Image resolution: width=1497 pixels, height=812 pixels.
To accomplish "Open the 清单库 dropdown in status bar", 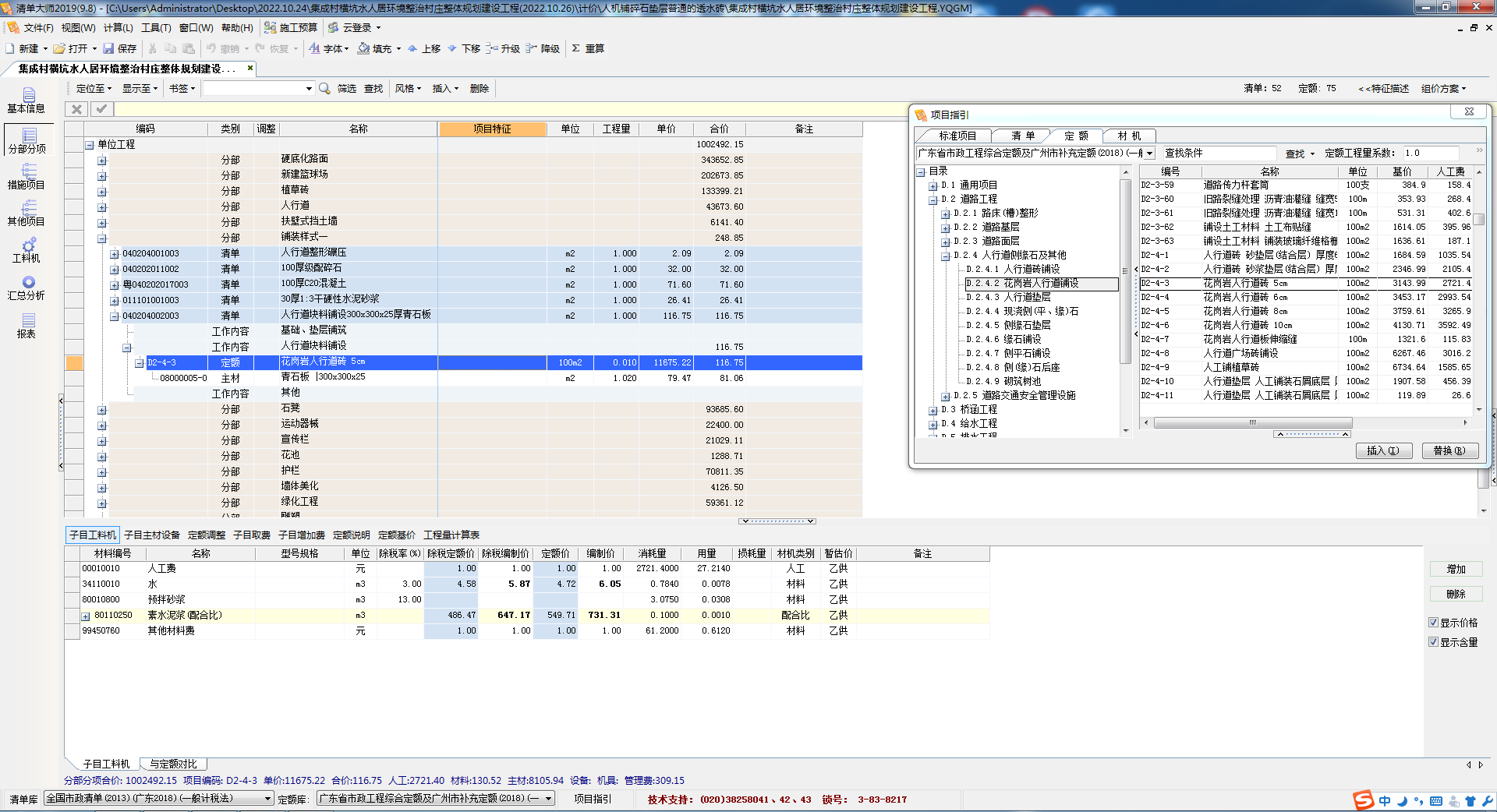I will 267,799.
